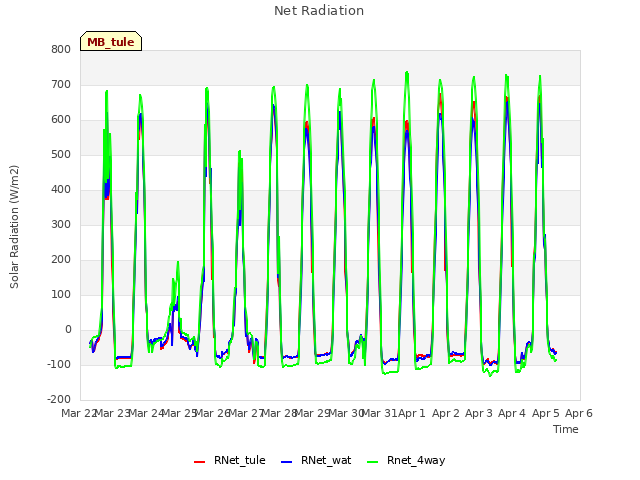The height and width of the screenshot is (480, 640).
Task: Click the Apr 5 x-axis date label
Action: (546, 413)
